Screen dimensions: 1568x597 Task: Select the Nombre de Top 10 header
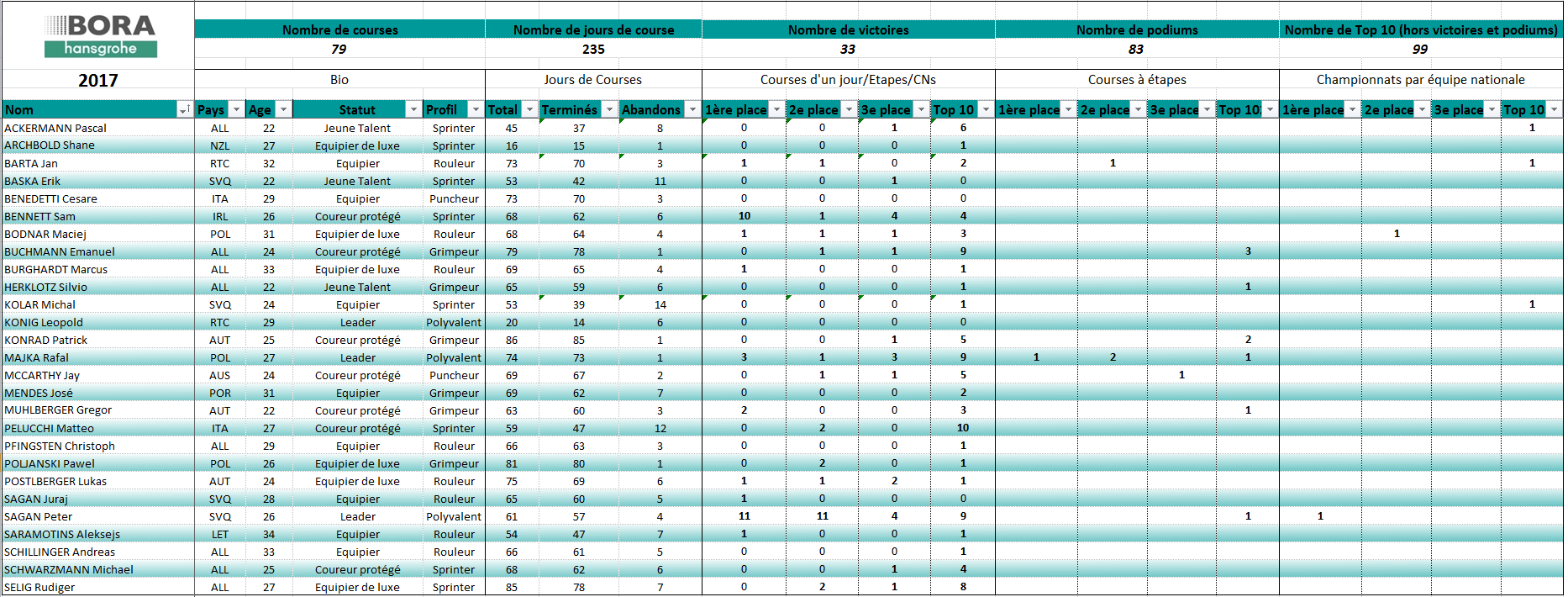coord(1421,29)
